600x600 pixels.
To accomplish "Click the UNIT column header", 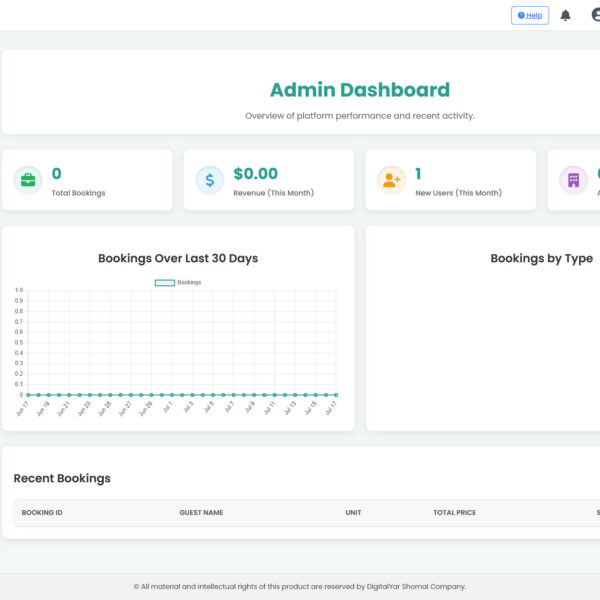I will 353,512.
